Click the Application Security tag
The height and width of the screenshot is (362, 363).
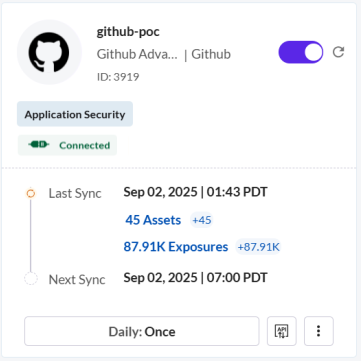pyautogui.click(x=75, y=114)
